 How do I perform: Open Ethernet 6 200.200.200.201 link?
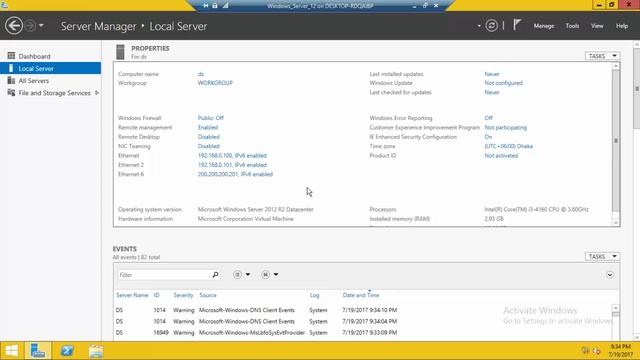(x=235, y=174)
